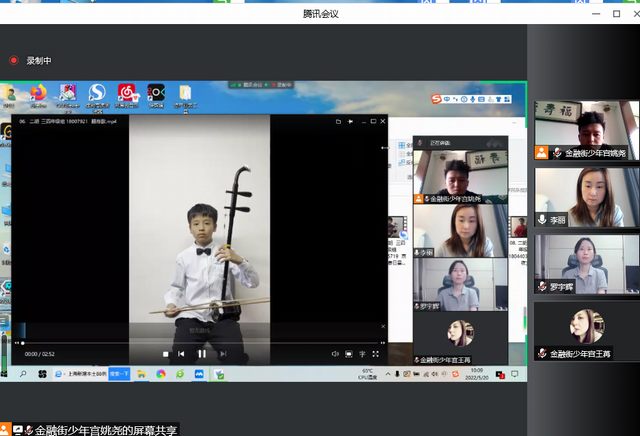Select 李丽 participant video tile

[x=587, y=197]
